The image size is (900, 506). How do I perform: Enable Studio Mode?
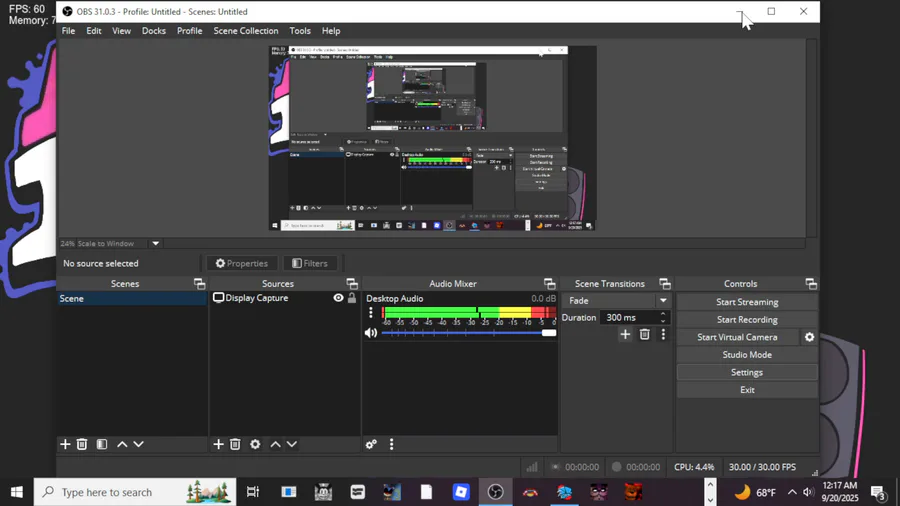[x=747, y=355]
